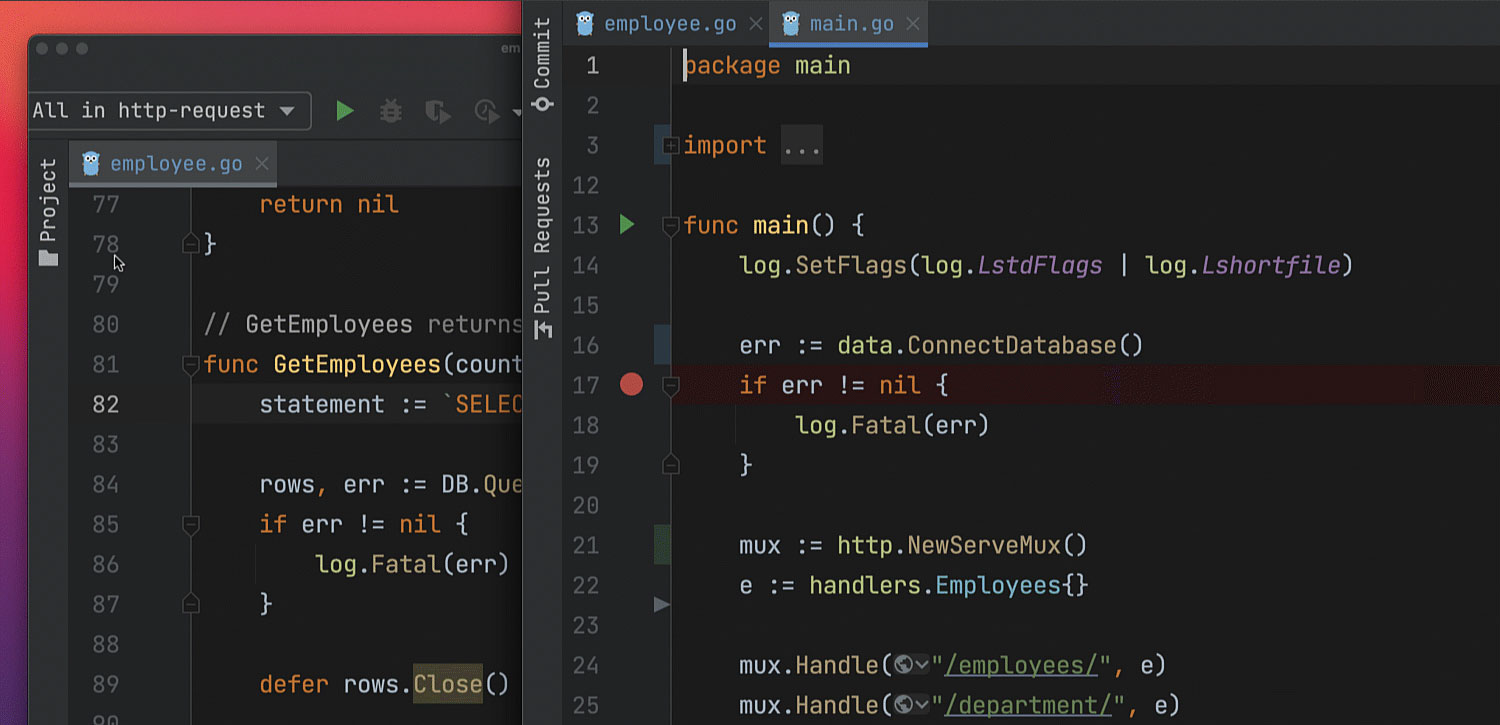Click the fold end marker at line 78
This screenshot has height=725, width=1500.
(x=191, y=243)
